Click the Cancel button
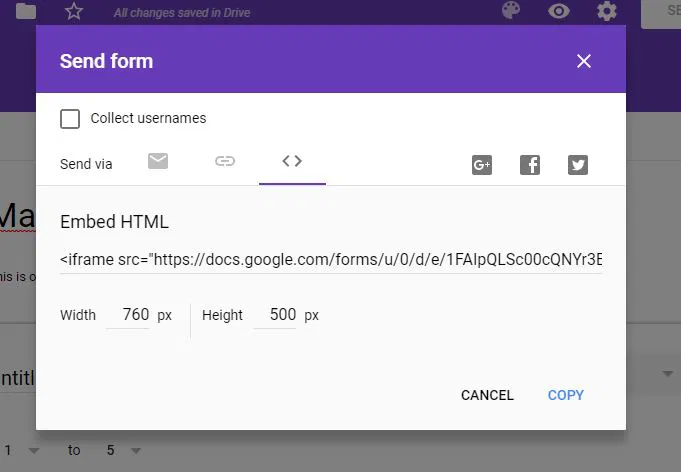The height and width of the screenshot is (472, 681). coord(487,395)
